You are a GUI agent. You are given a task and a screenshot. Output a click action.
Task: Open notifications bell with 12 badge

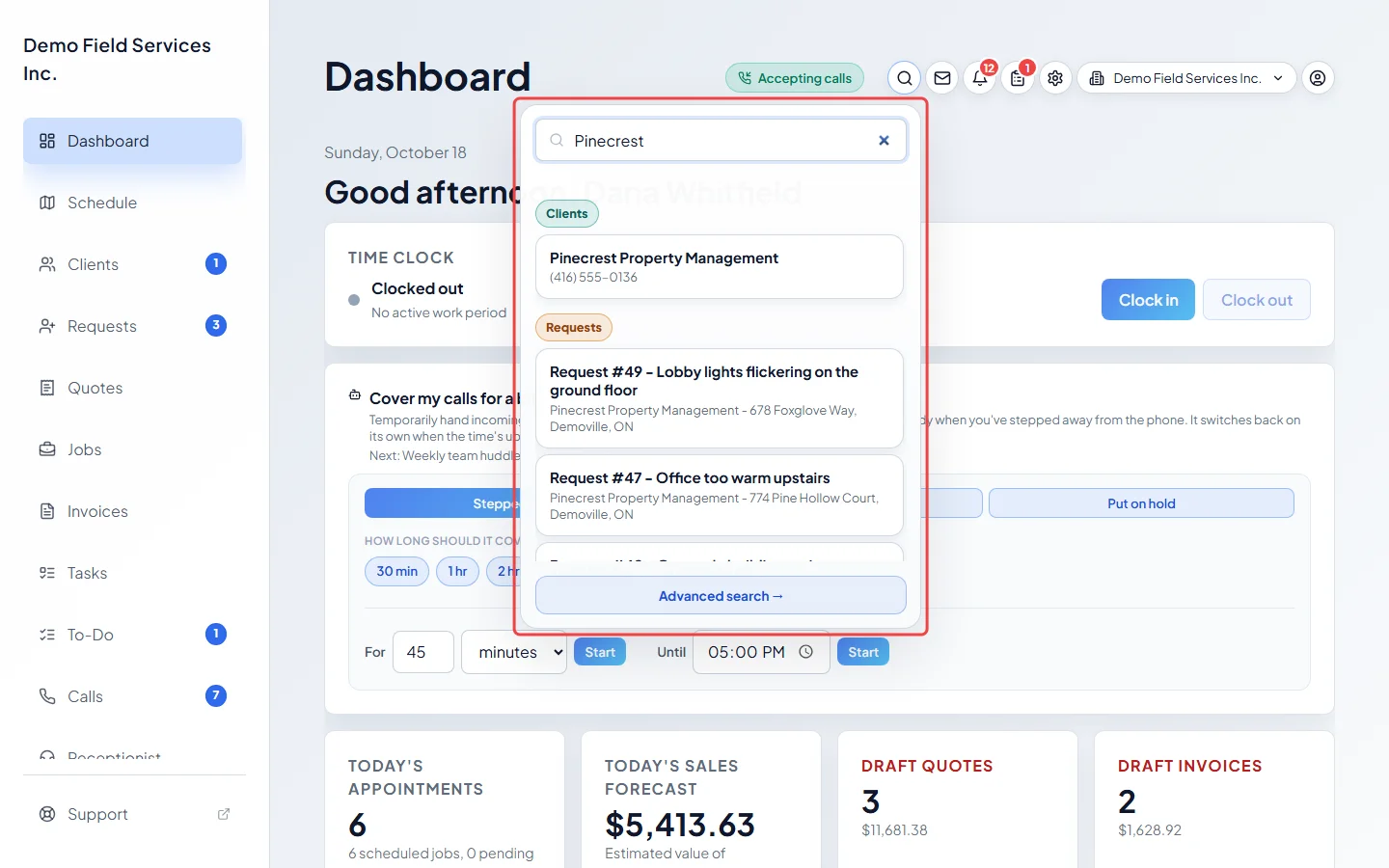point(980,78)
